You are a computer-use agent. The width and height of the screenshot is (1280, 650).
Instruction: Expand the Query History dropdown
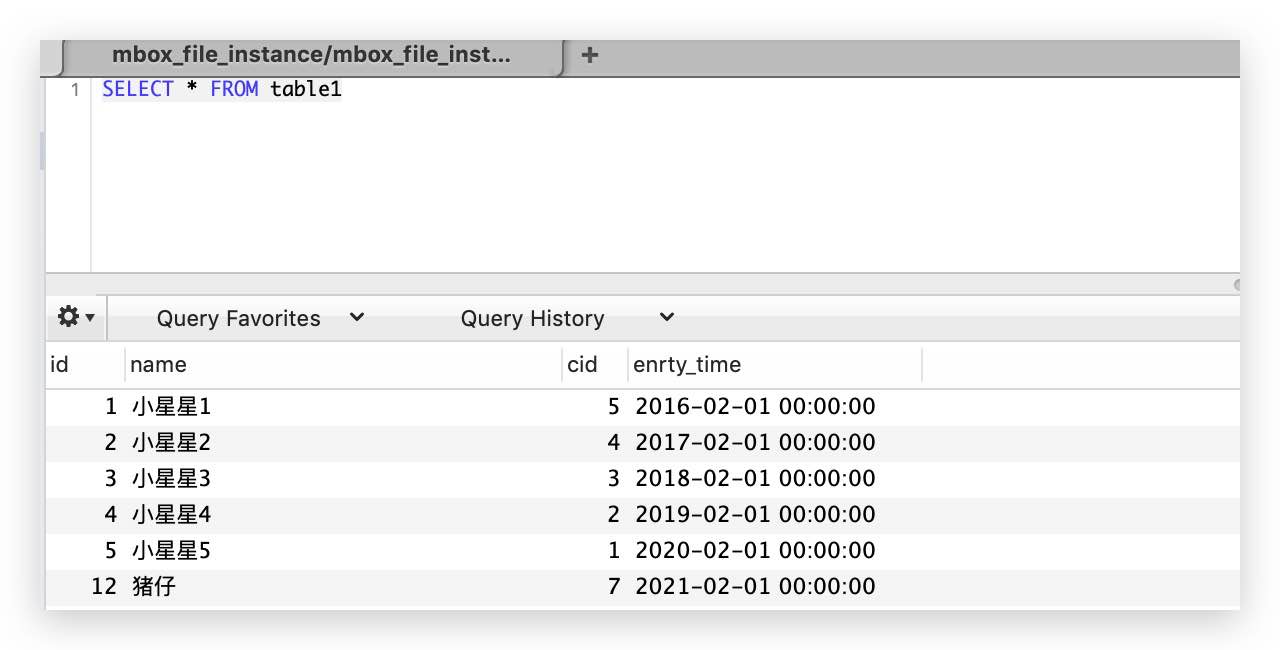[567, 318]
